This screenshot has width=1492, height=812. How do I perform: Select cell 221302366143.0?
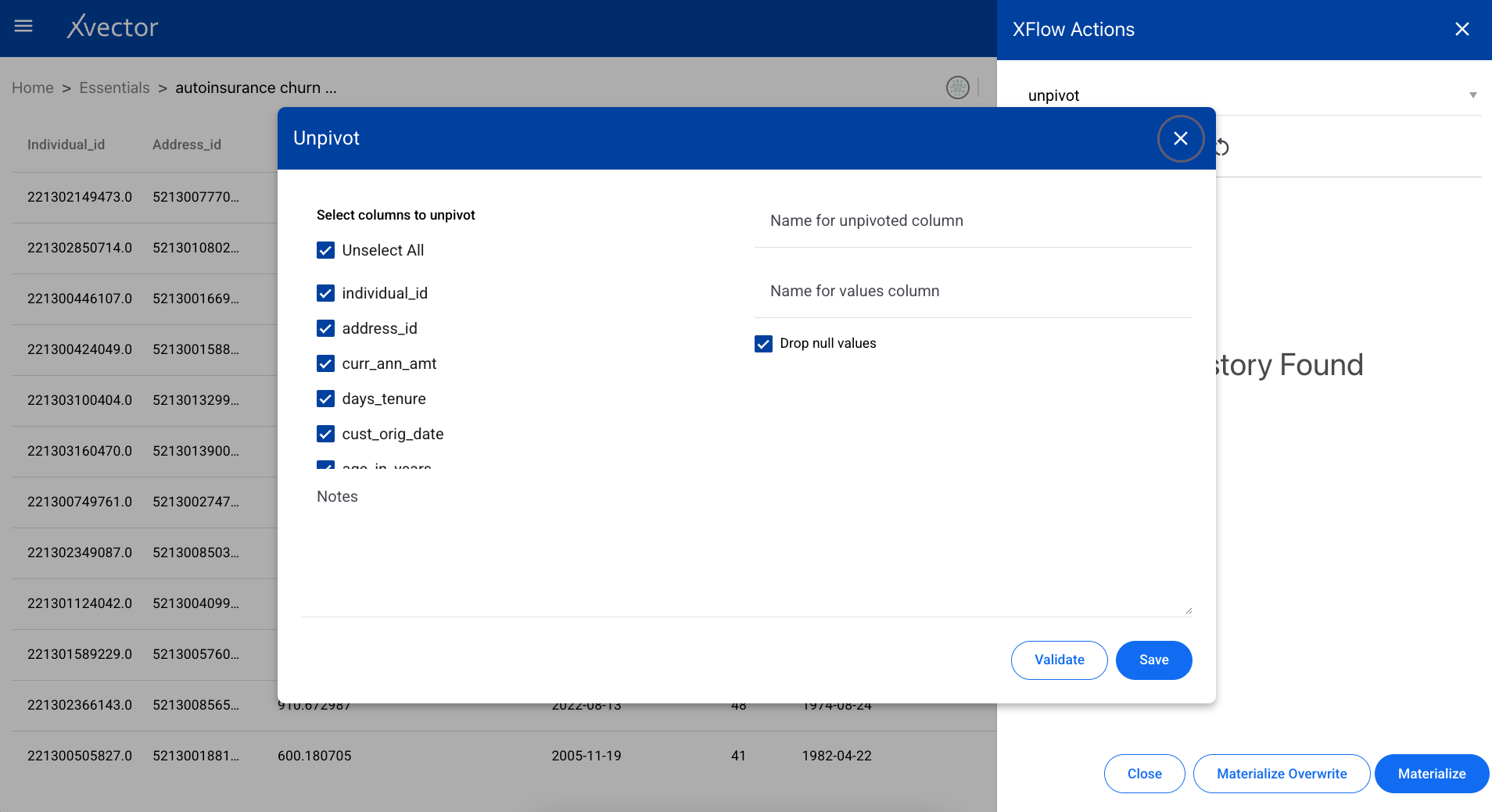coord(80,705)
